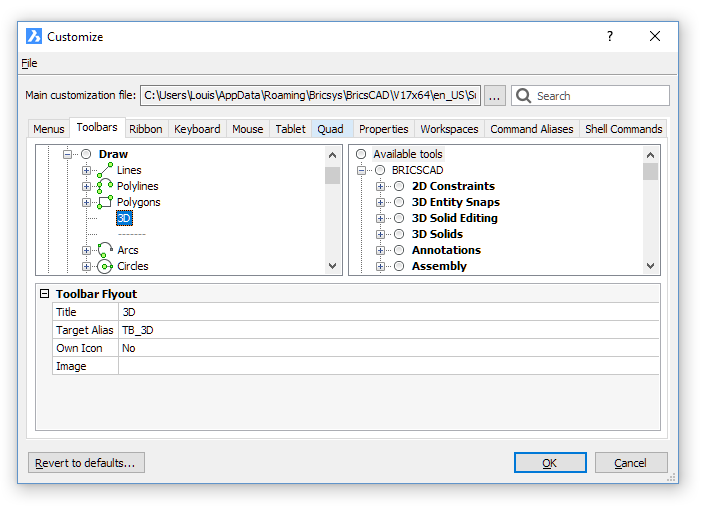Image resolution: width=705 pixels, height=509 pixels.
Task: Select the Annotations radio circle
Action: pos(399,250)
